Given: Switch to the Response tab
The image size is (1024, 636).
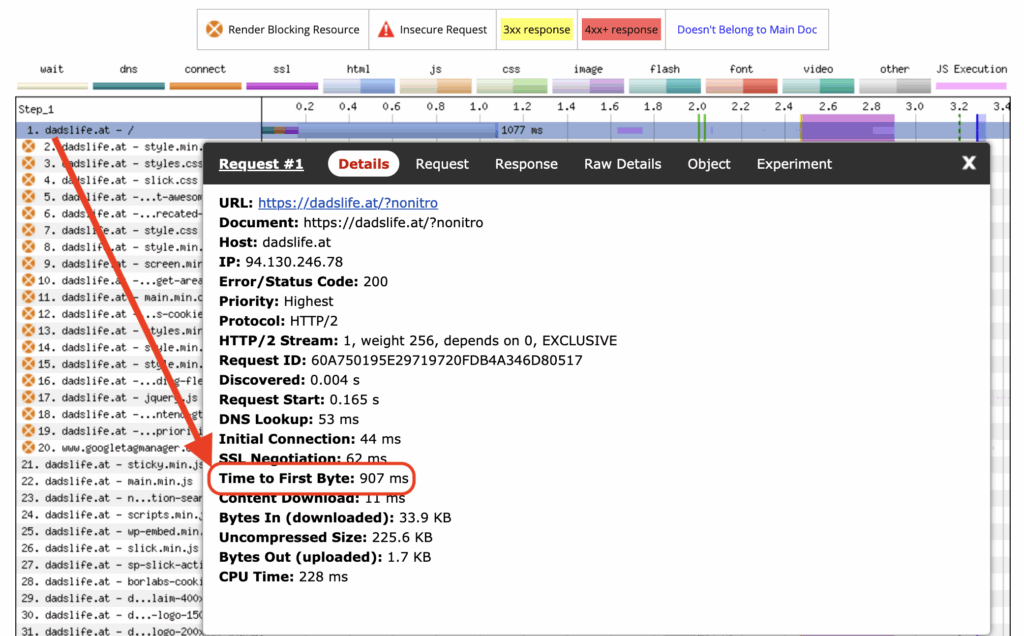Looking at the screenshot, I should 526,164.
